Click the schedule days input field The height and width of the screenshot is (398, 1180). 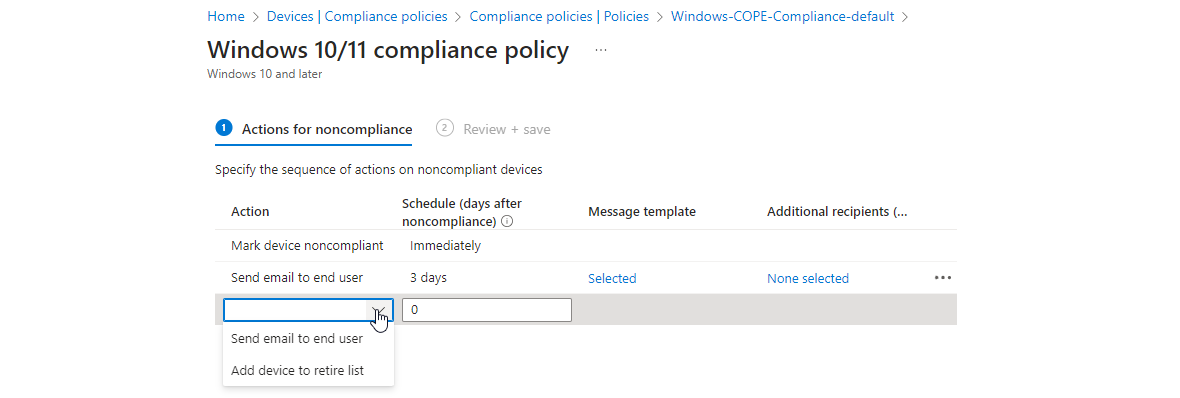487,310
